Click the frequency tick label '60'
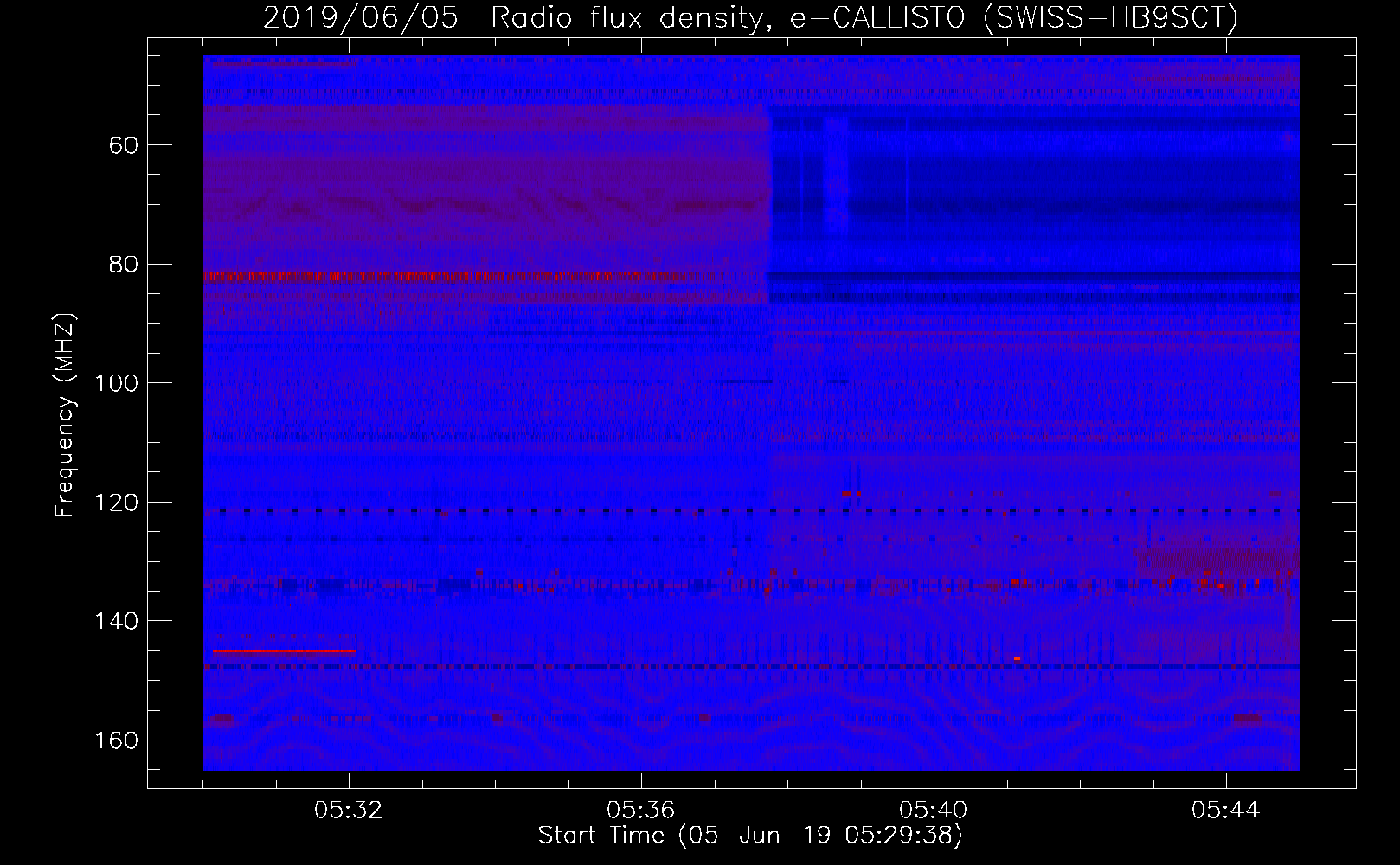Viewport: 1400px width, 865px height. [x=124, y=145]
